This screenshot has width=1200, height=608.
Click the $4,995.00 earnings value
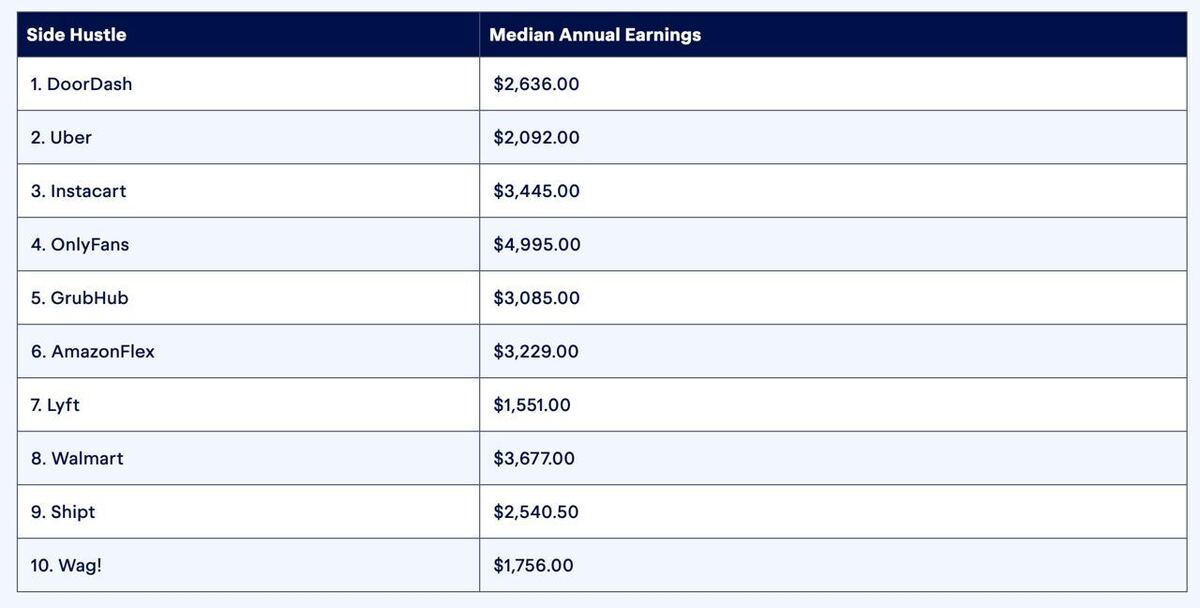[x=536, y=245]
